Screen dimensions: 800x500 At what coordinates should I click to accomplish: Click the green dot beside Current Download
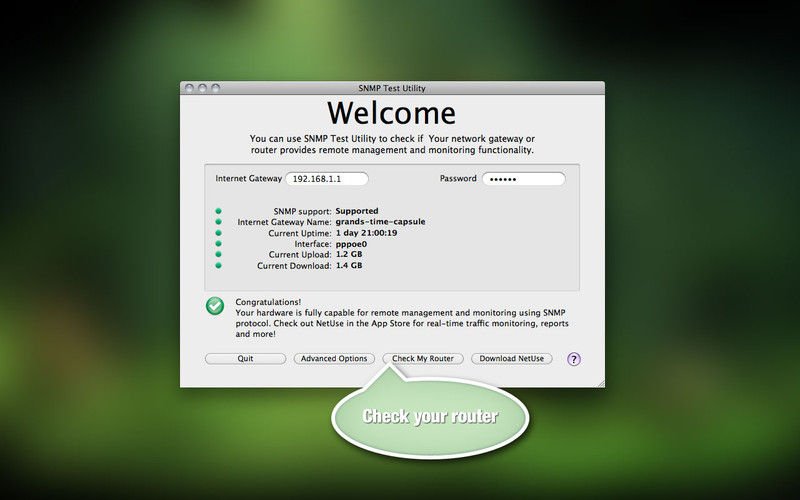218,265
